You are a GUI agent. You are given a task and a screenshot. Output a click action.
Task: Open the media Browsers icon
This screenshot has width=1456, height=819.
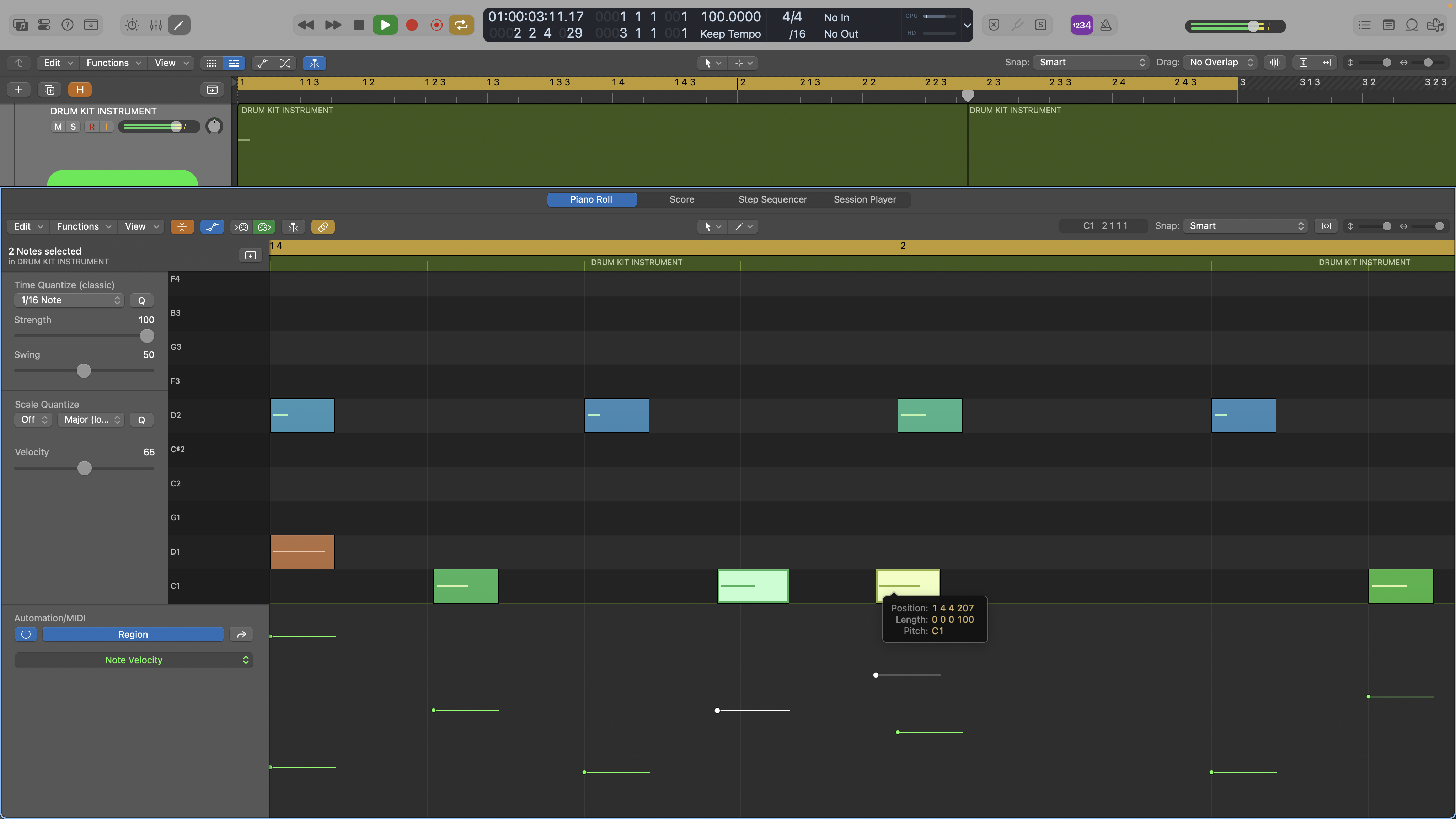[1435, 25]
